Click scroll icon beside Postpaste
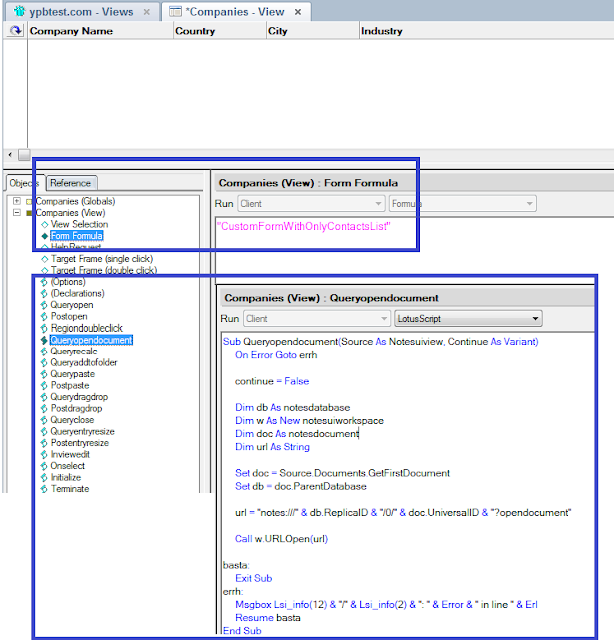The width and height of the screenshot is (614, 640). tap(44, 385)
